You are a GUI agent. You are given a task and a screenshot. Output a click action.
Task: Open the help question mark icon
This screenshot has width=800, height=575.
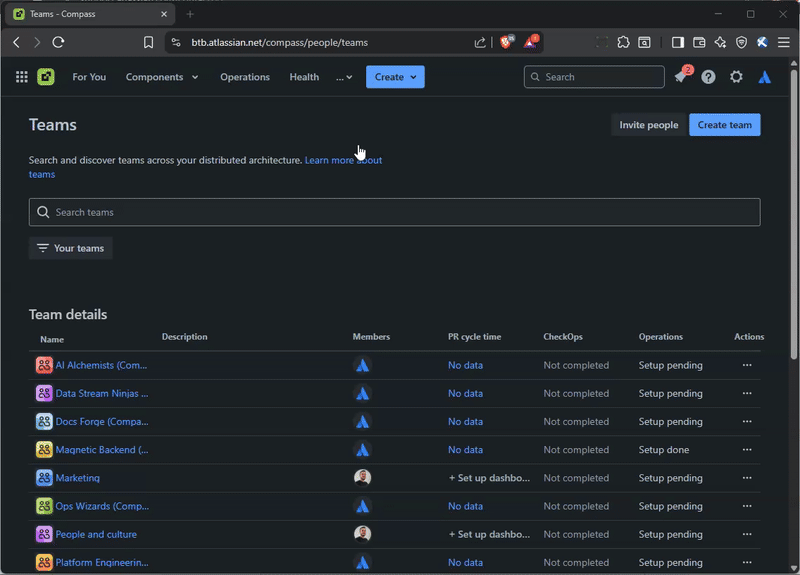pos(708,77)
